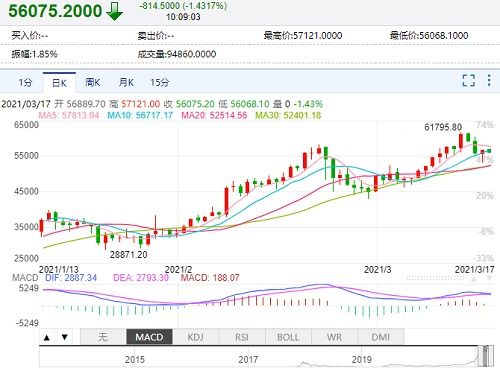
Task: Select the 日K chart tab
Action: click(x=59, y=82)
